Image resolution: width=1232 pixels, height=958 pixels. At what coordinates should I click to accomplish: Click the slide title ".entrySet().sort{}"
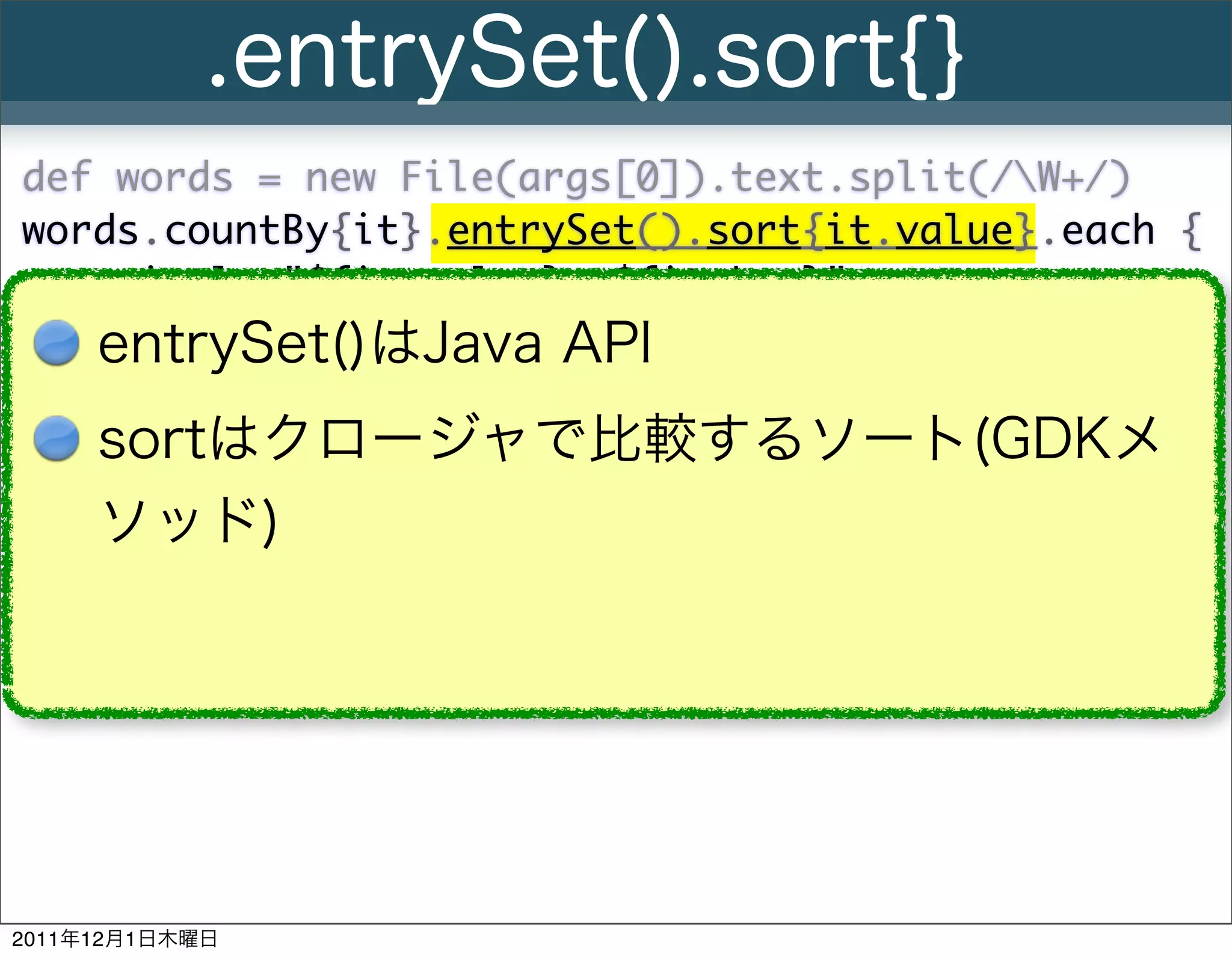pyautogui.click(x=586, y=59)
